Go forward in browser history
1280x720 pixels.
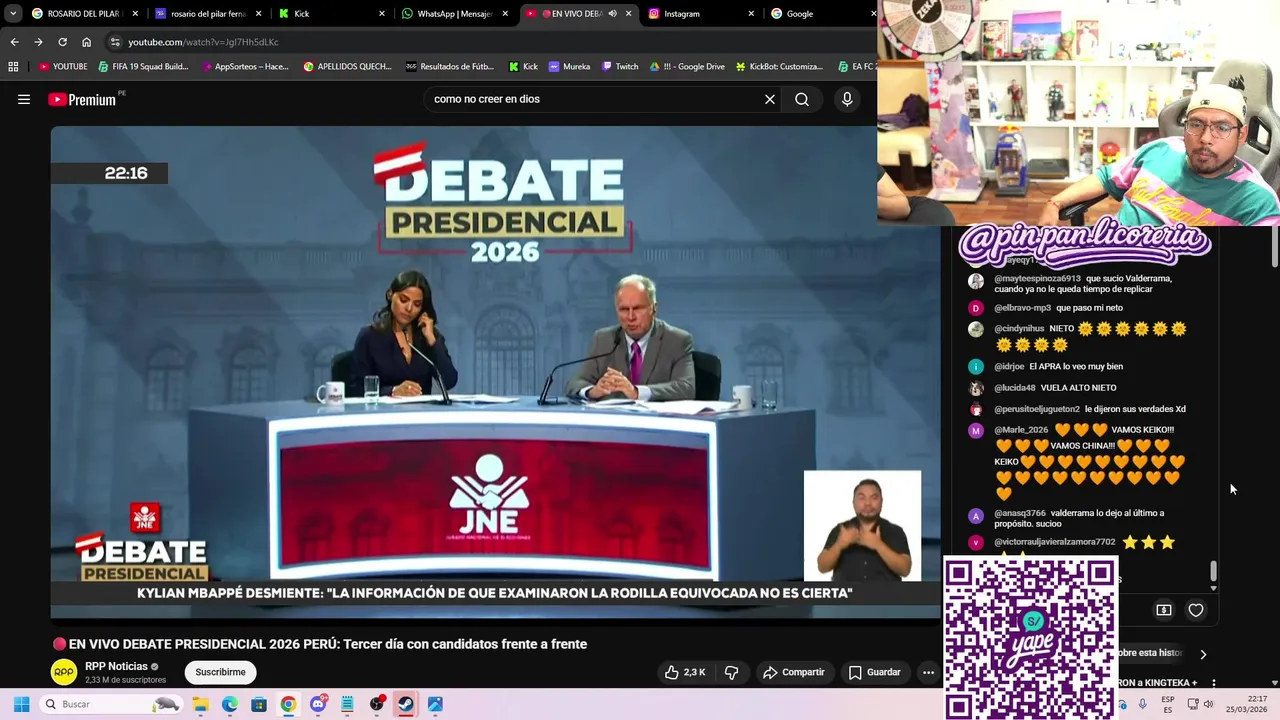(x=38, y=42)
